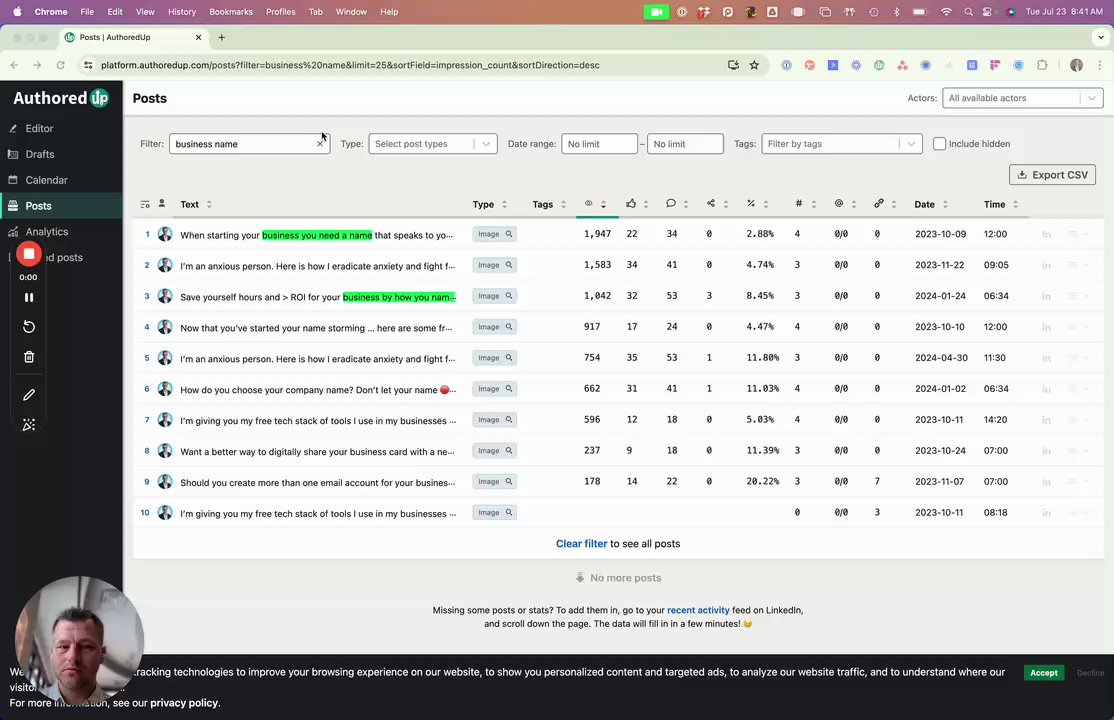Pause the recording in the floating toolbar
Viewport: 1114px width, 720px height.
[28, 298]
